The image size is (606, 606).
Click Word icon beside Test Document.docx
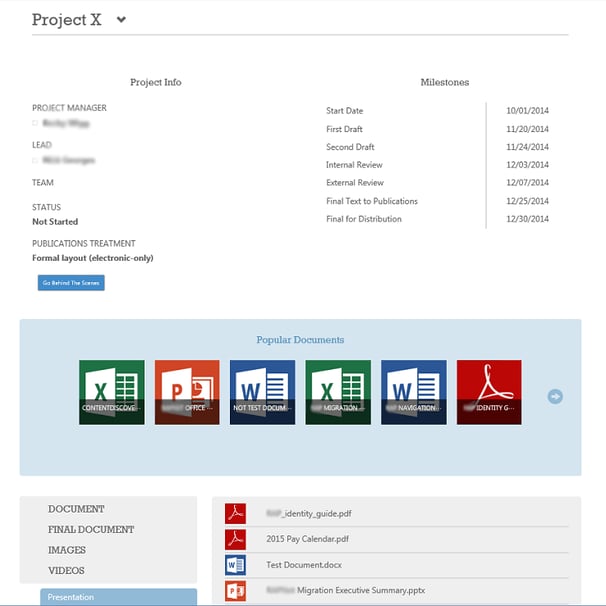235,565
